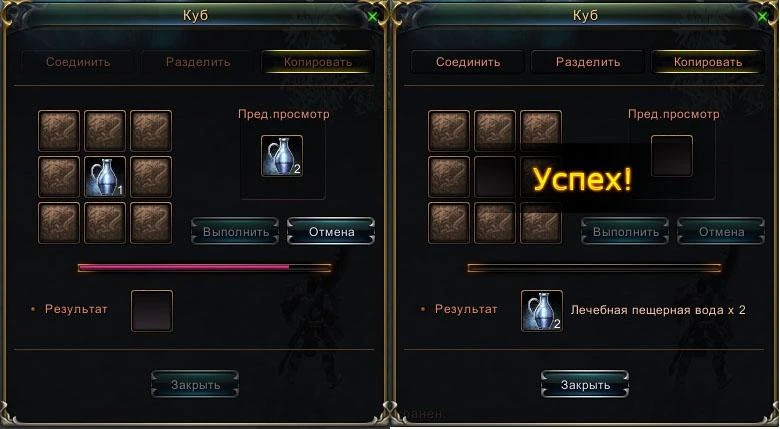Click the Выполнить button in the left window
Viewport: 780px width, 429px height.
click(235, 232)
